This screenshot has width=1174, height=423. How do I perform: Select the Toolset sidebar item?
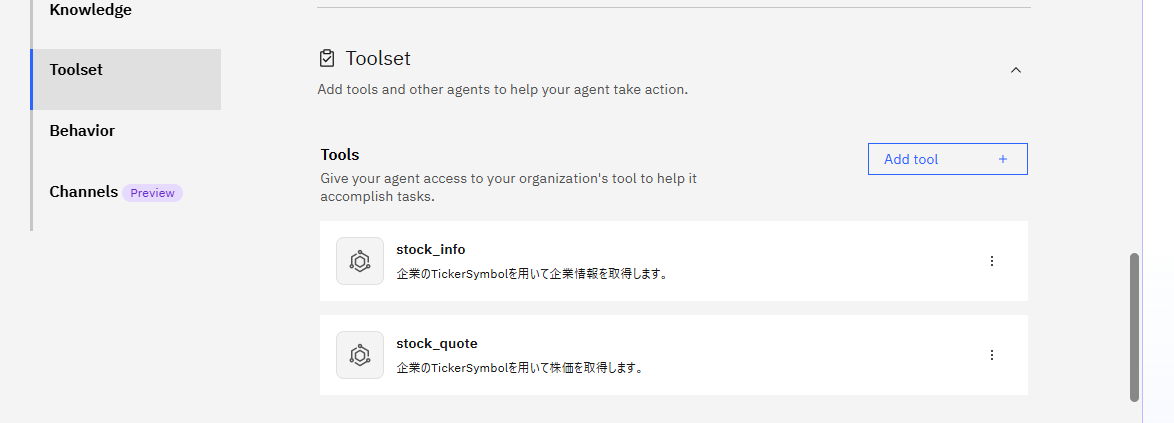tap(76, 70)
